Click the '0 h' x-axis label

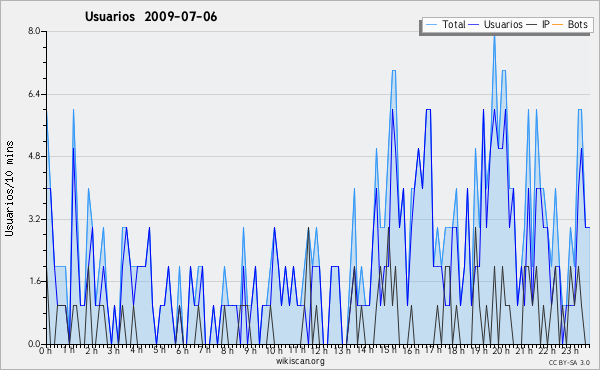click(46, 351)
